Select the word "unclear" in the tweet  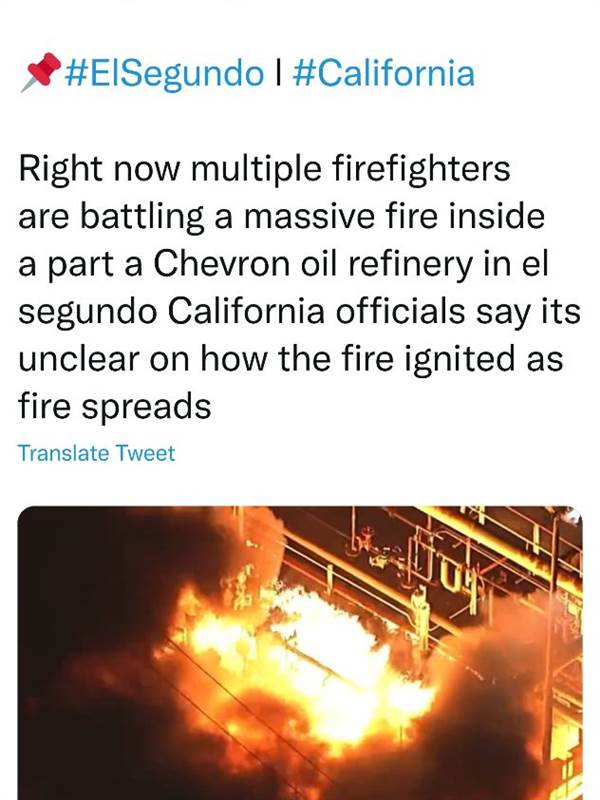79,359
